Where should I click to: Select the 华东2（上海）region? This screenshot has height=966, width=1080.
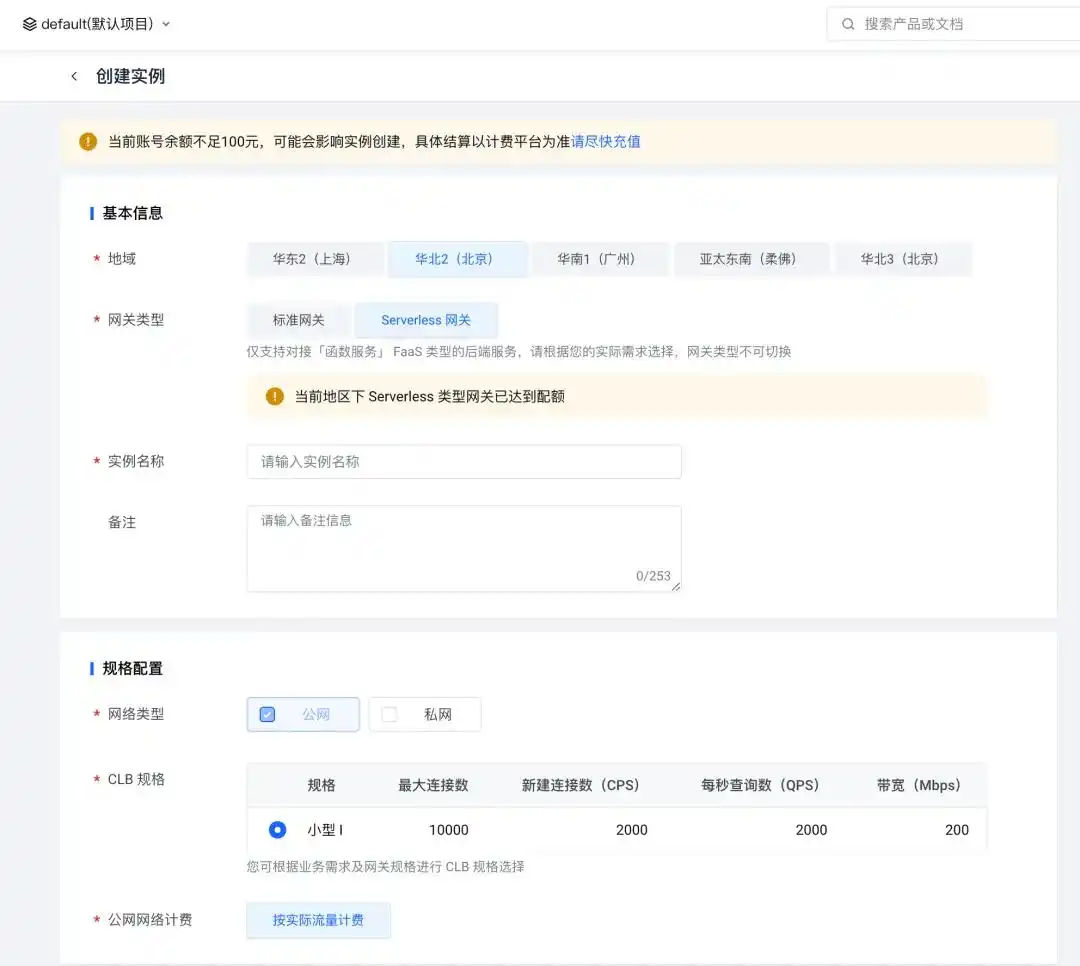(x=315, y=258)
